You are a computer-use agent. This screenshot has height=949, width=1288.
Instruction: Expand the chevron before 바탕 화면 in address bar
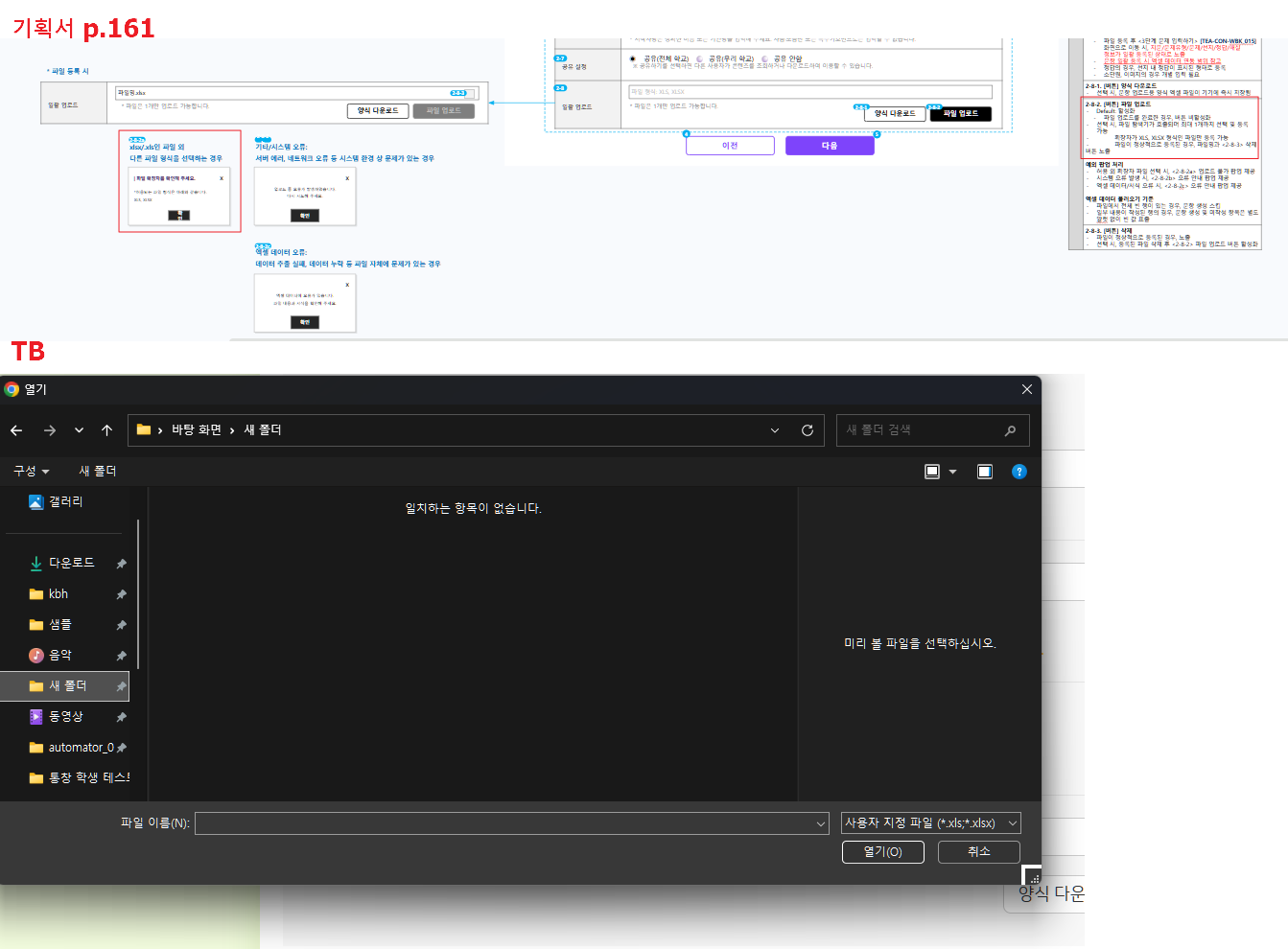click(x=160, y=430)
